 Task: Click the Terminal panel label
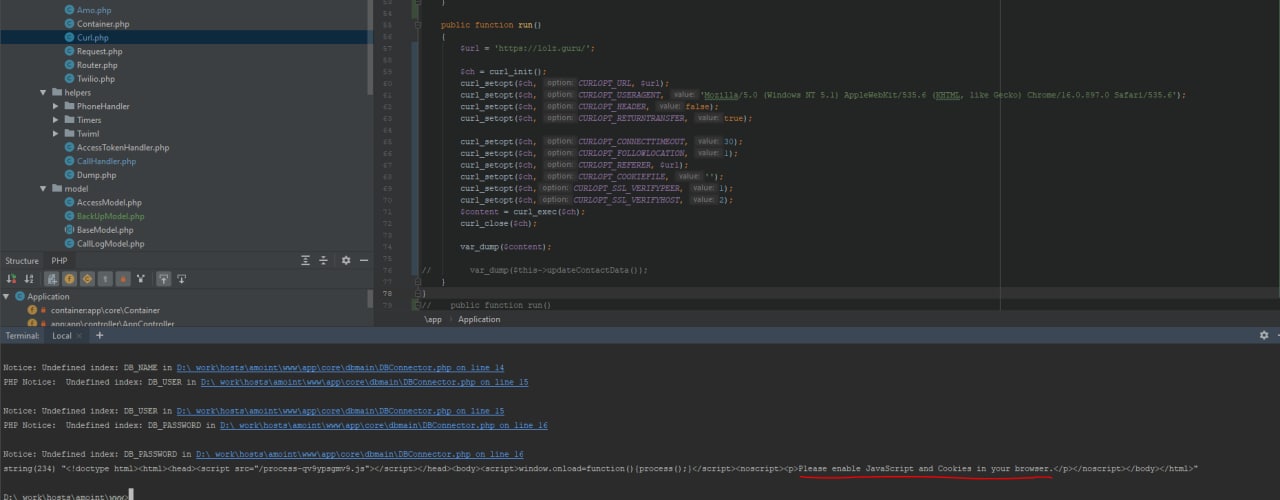pyautogui.click(x=22, y=336)
